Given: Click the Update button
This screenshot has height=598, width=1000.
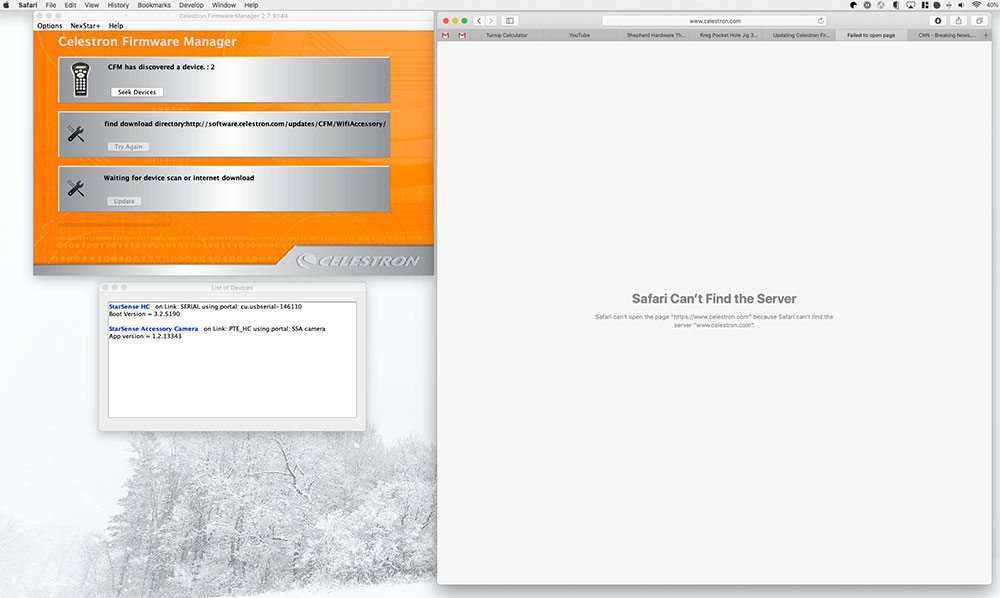Looking at the screenshot, I should pyautogui.click(x=124, y=201).
